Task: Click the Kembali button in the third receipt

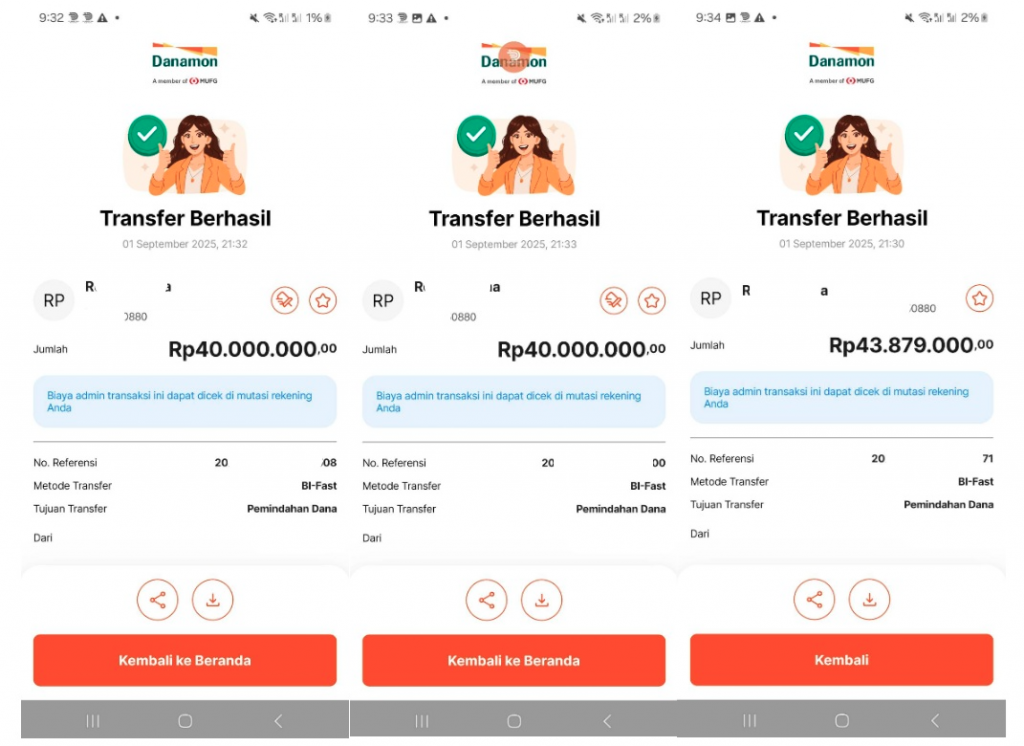Action: tap(842, 660)
